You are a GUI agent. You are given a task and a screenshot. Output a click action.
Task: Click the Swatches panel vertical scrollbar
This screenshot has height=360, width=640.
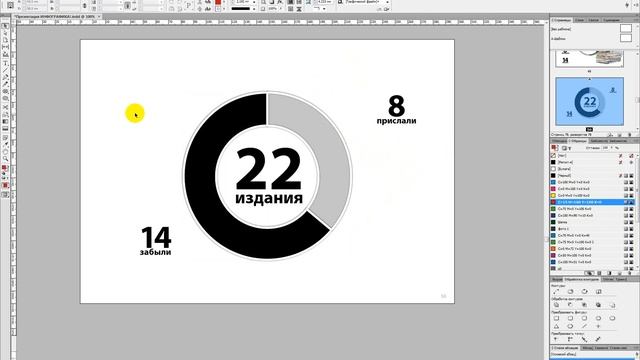point(637,210)
